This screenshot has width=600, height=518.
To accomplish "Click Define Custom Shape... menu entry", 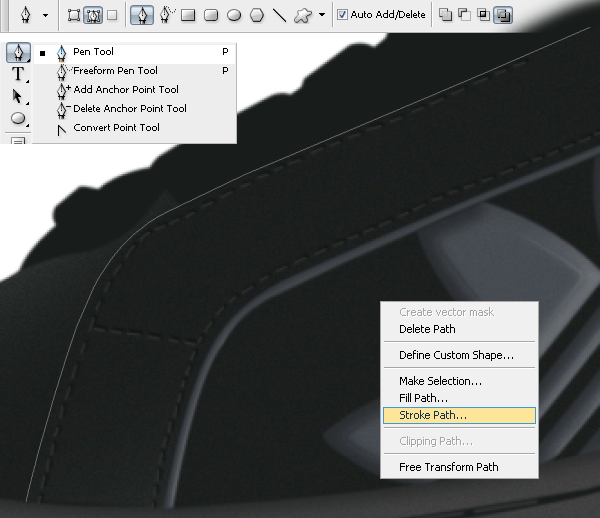I will click(459, 355).
